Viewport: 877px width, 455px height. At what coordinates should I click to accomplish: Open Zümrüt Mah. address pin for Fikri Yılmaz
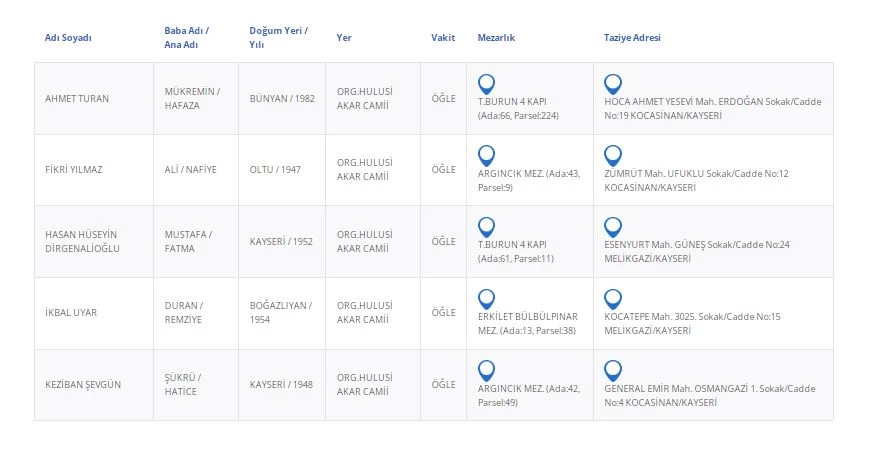tap(613, 155)
